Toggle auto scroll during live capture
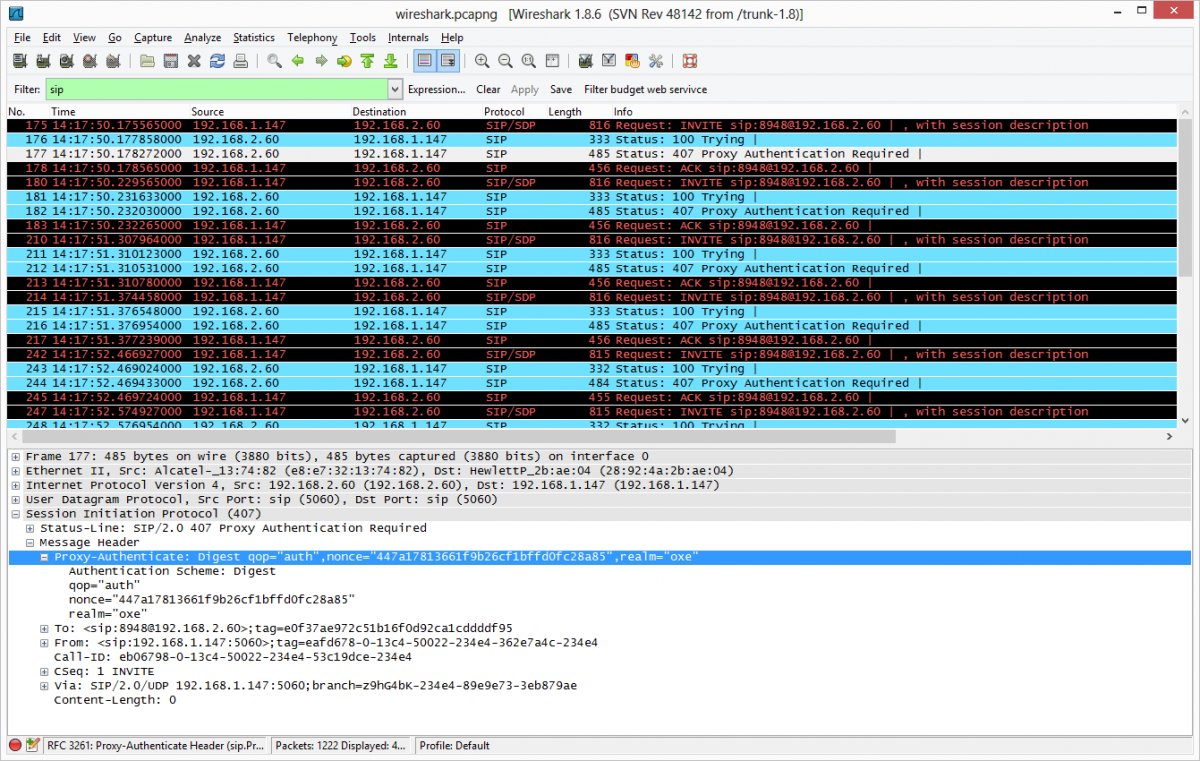 point(448,61)
